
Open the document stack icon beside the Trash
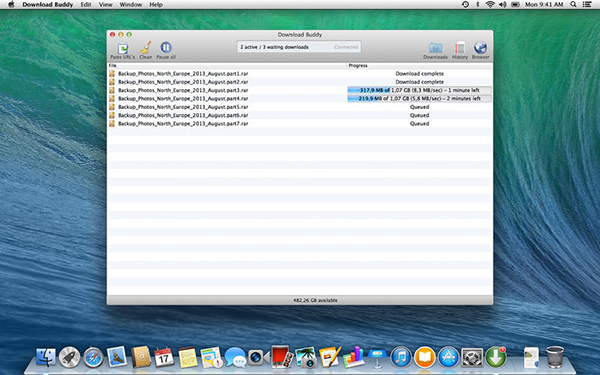tap(531, 357)
